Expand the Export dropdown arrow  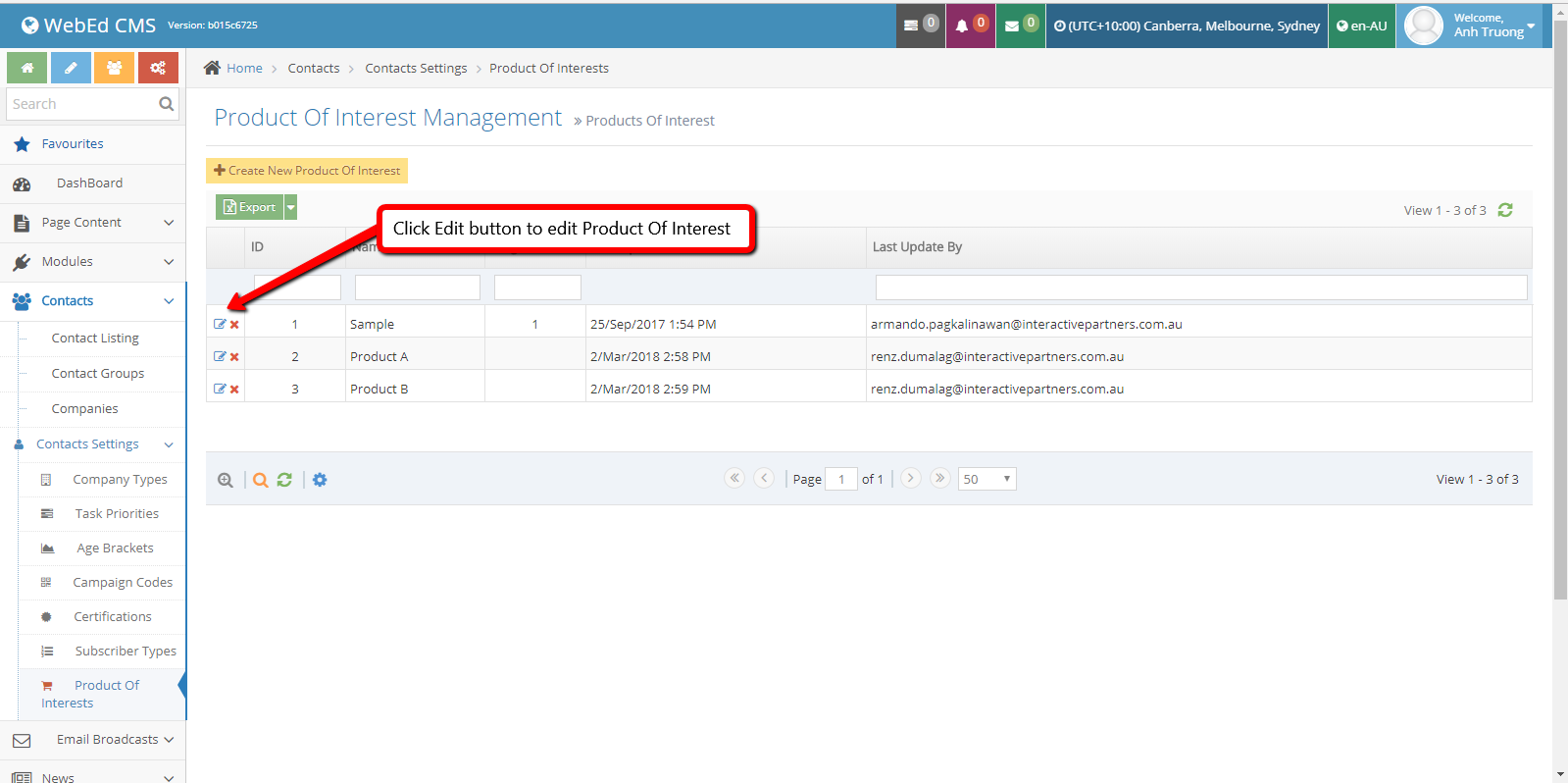point(290,207)
